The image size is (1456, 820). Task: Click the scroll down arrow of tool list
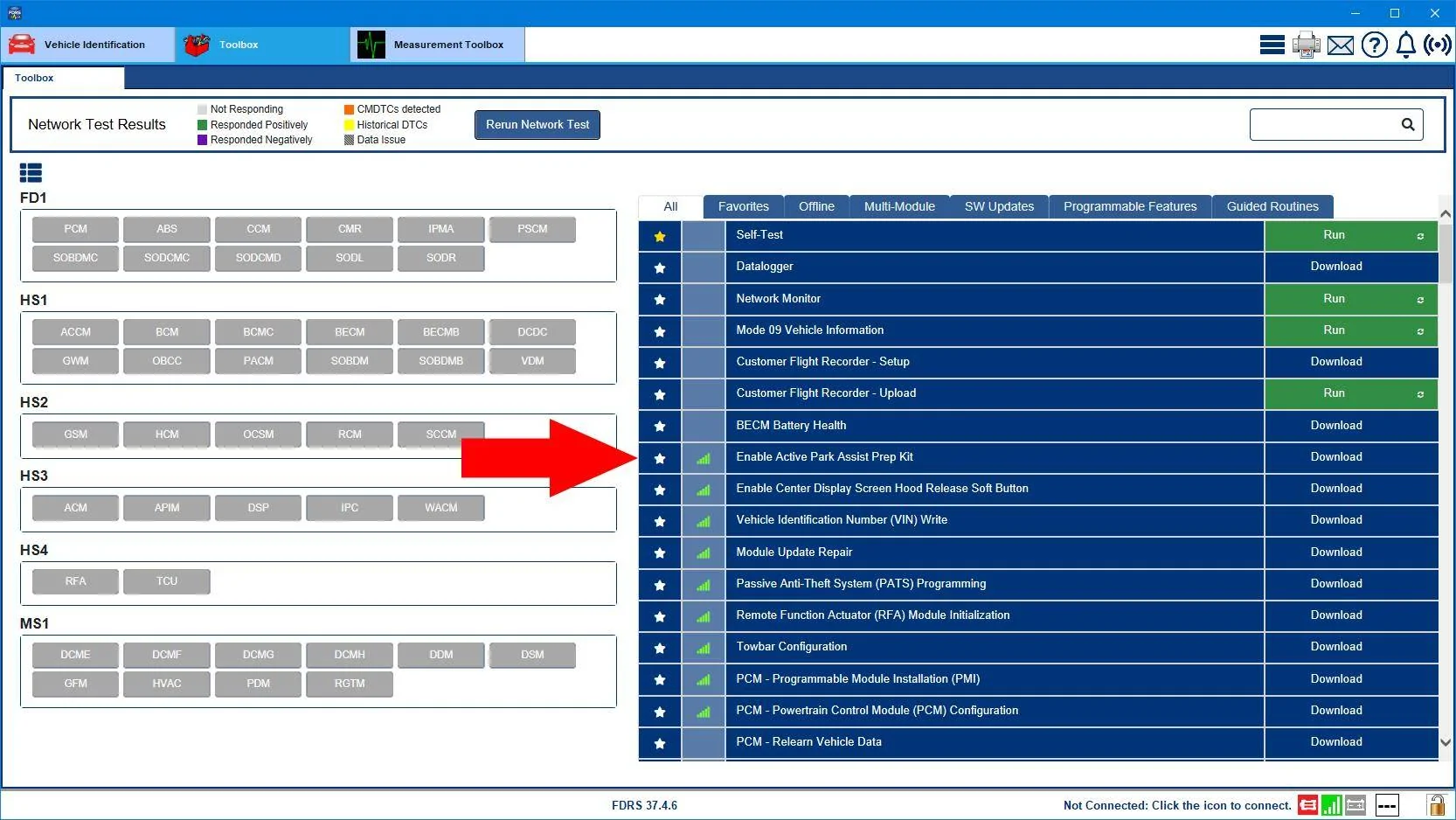(x=1446, y=743)
